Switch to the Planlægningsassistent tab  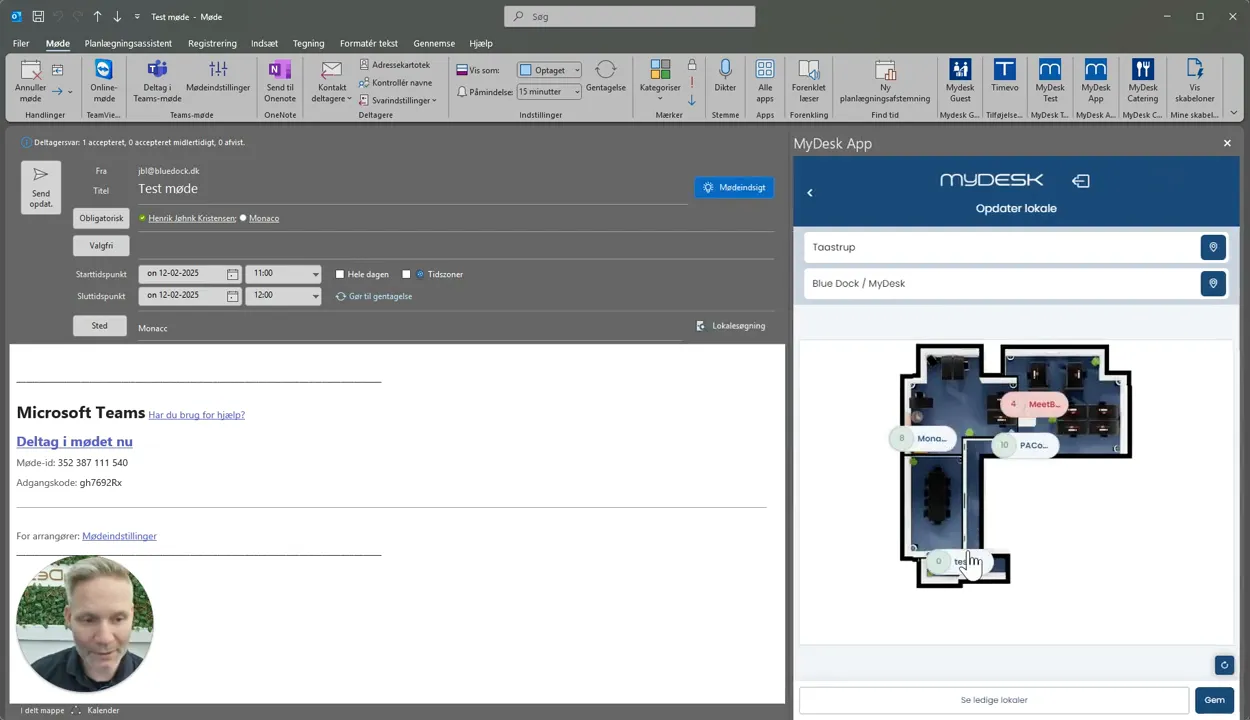(x=128, y=43)
